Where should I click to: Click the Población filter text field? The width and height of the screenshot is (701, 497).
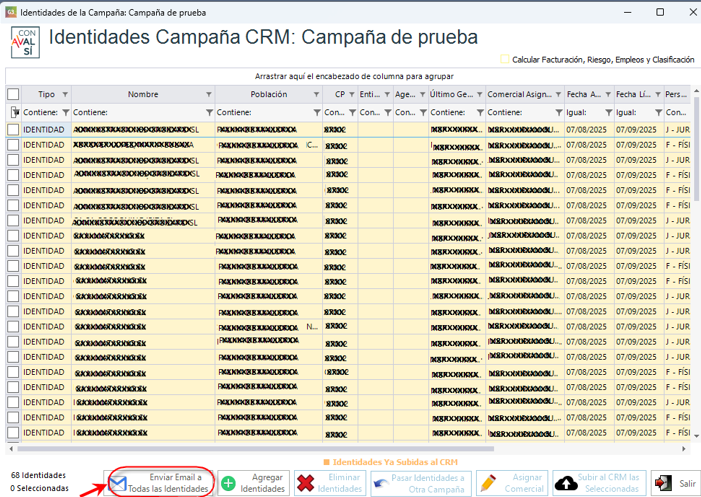point(260,112)
